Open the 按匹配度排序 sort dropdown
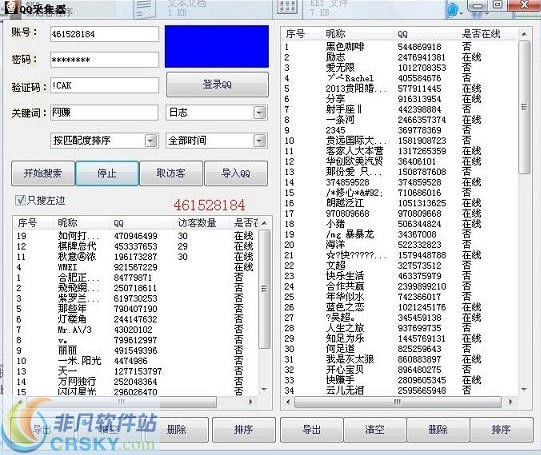 point(104,140)
